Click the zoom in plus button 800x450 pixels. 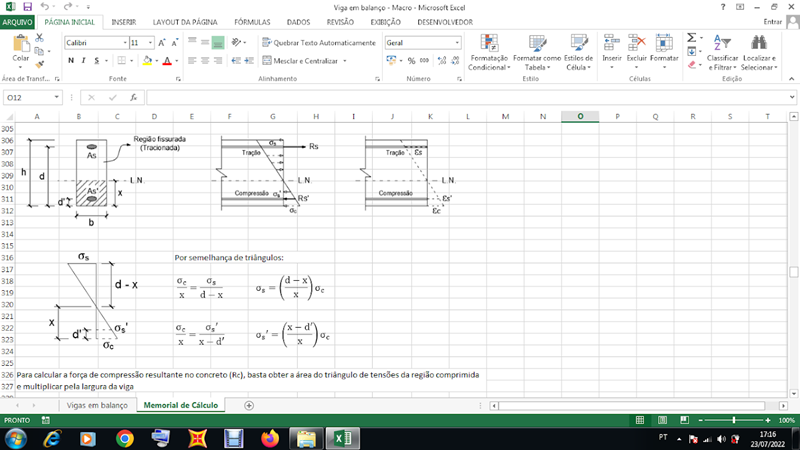coord(768,420)
